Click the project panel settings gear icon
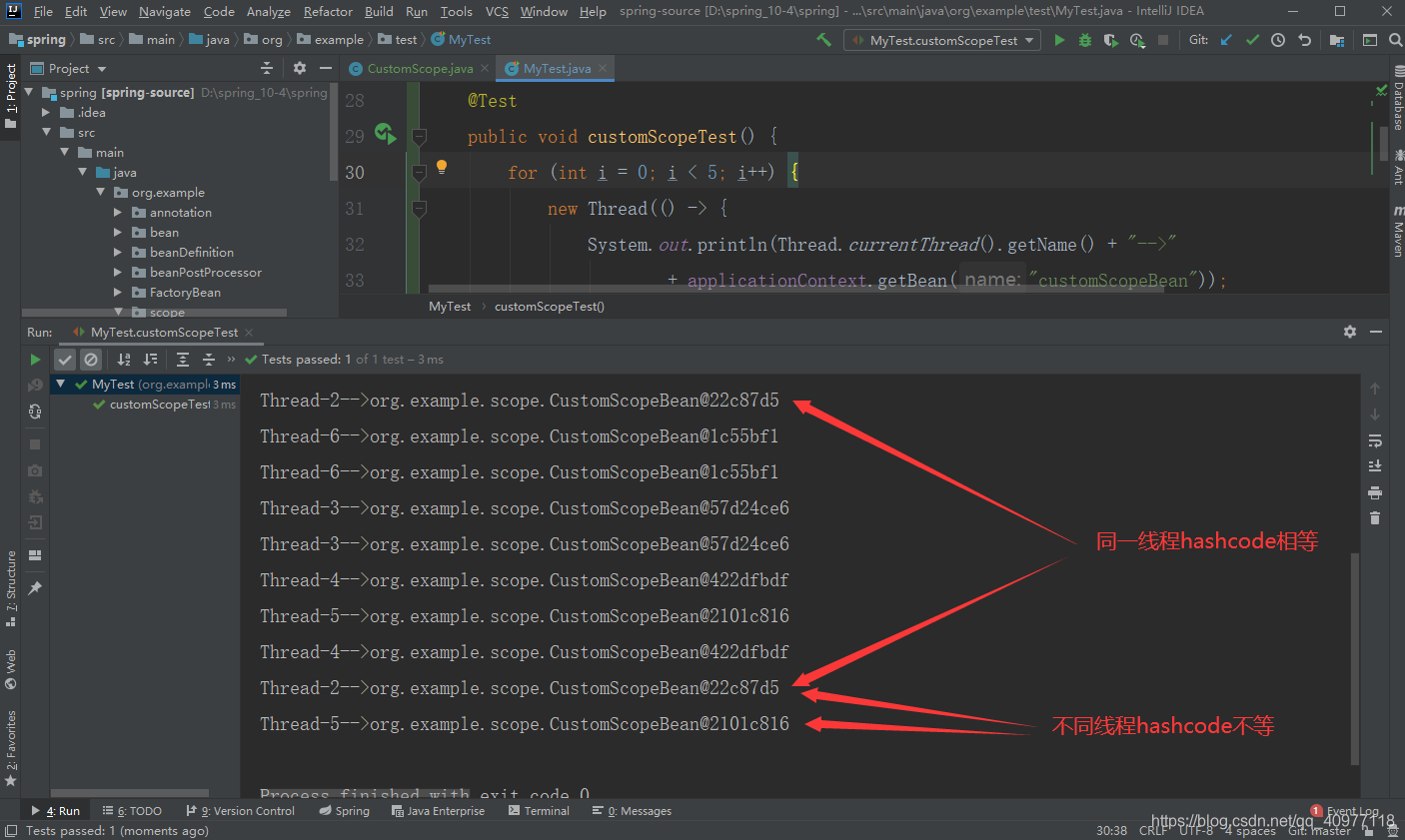The width and height of the screenshot is (1405, 840). pos(300,68)
